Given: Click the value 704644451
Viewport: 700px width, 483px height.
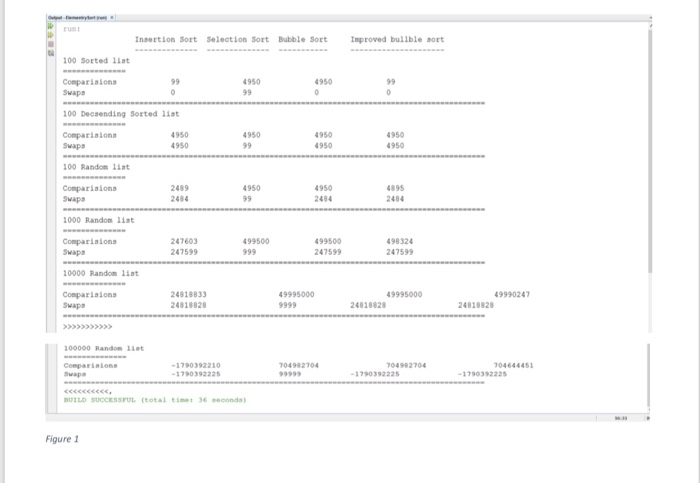Looking at the screenshot, I should 513,366.
